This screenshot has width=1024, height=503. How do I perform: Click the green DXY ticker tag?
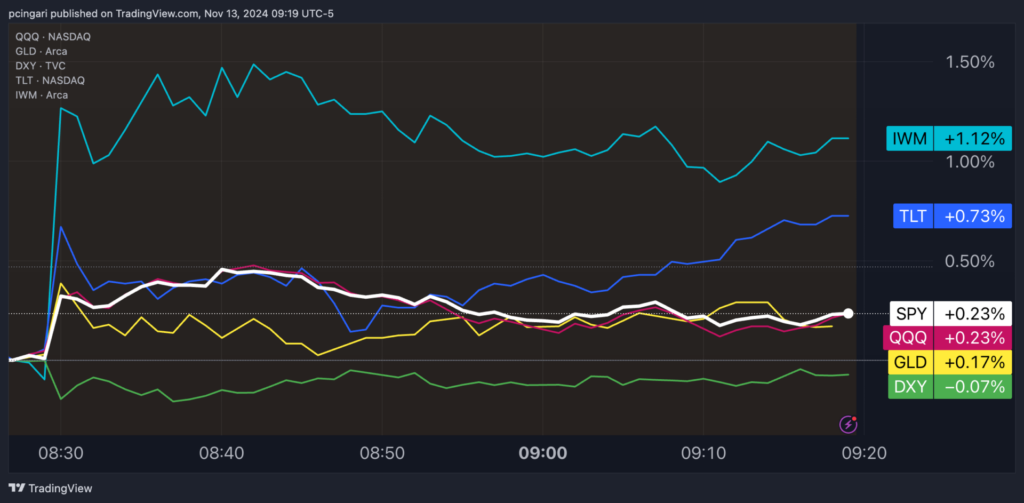910,386
